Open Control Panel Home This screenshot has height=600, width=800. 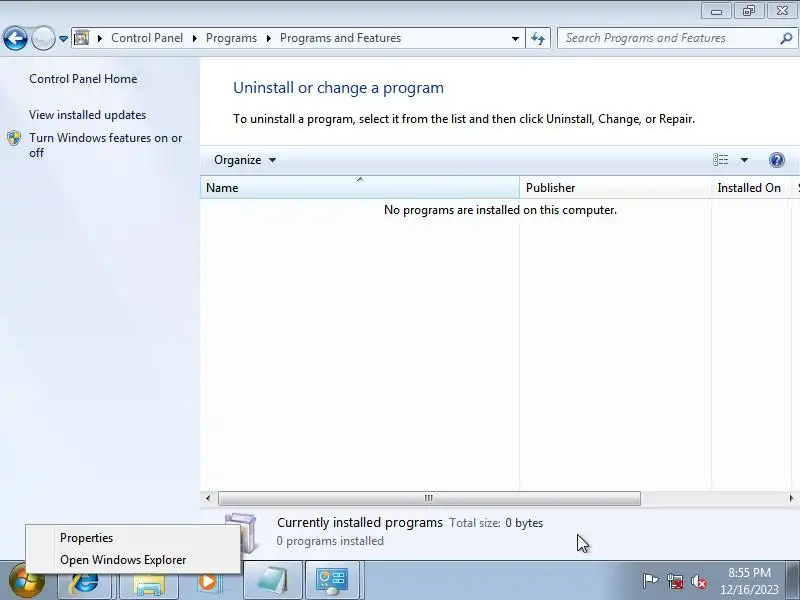[83, 79]
